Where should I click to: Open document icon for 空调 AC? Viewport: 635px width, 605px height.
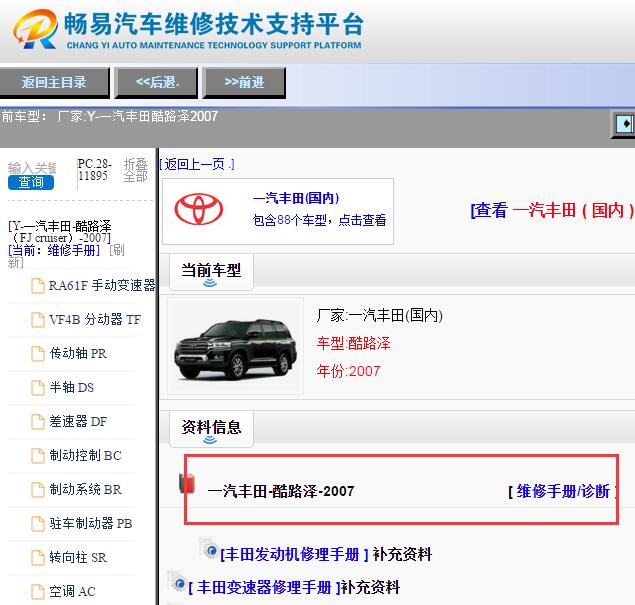[x=38, y=592]
